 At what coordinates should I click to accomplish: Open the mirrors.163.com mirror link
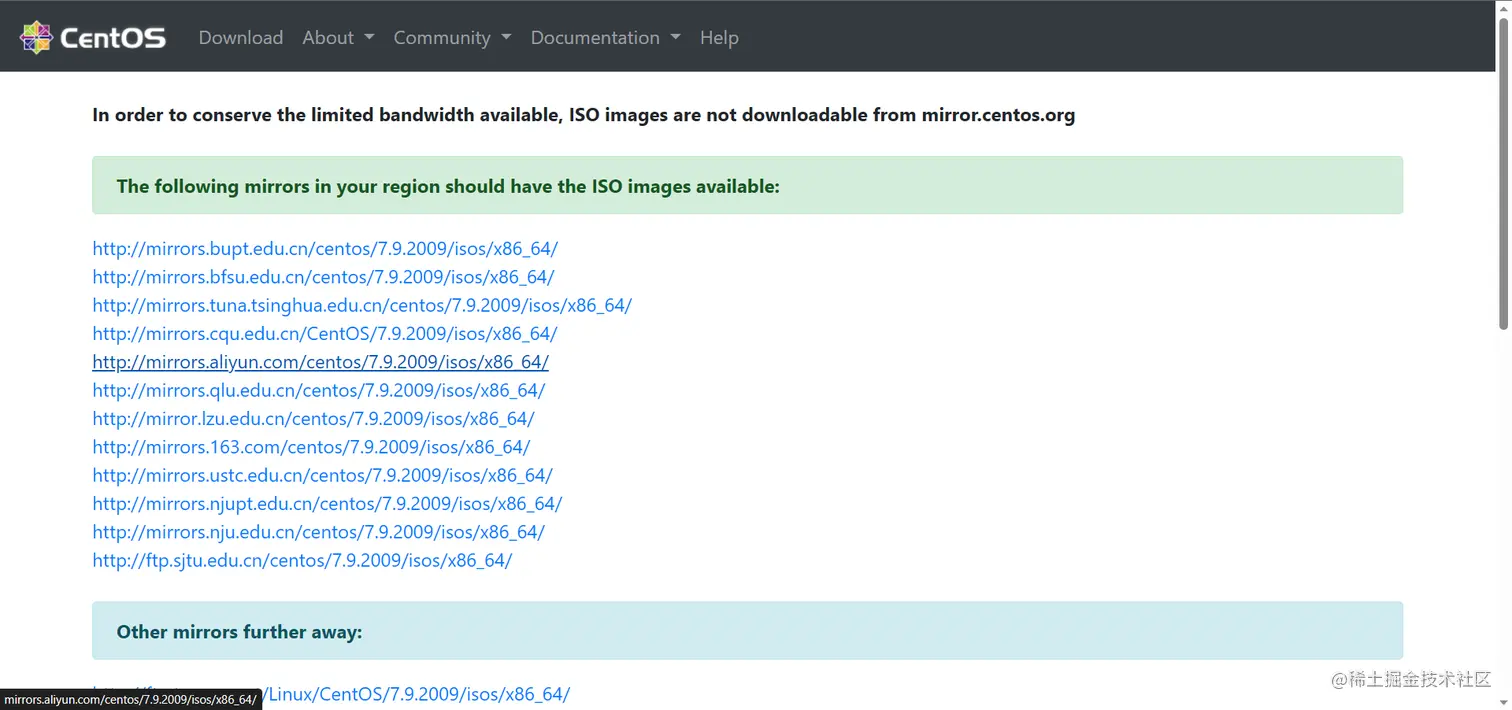(x=311, y=447)
